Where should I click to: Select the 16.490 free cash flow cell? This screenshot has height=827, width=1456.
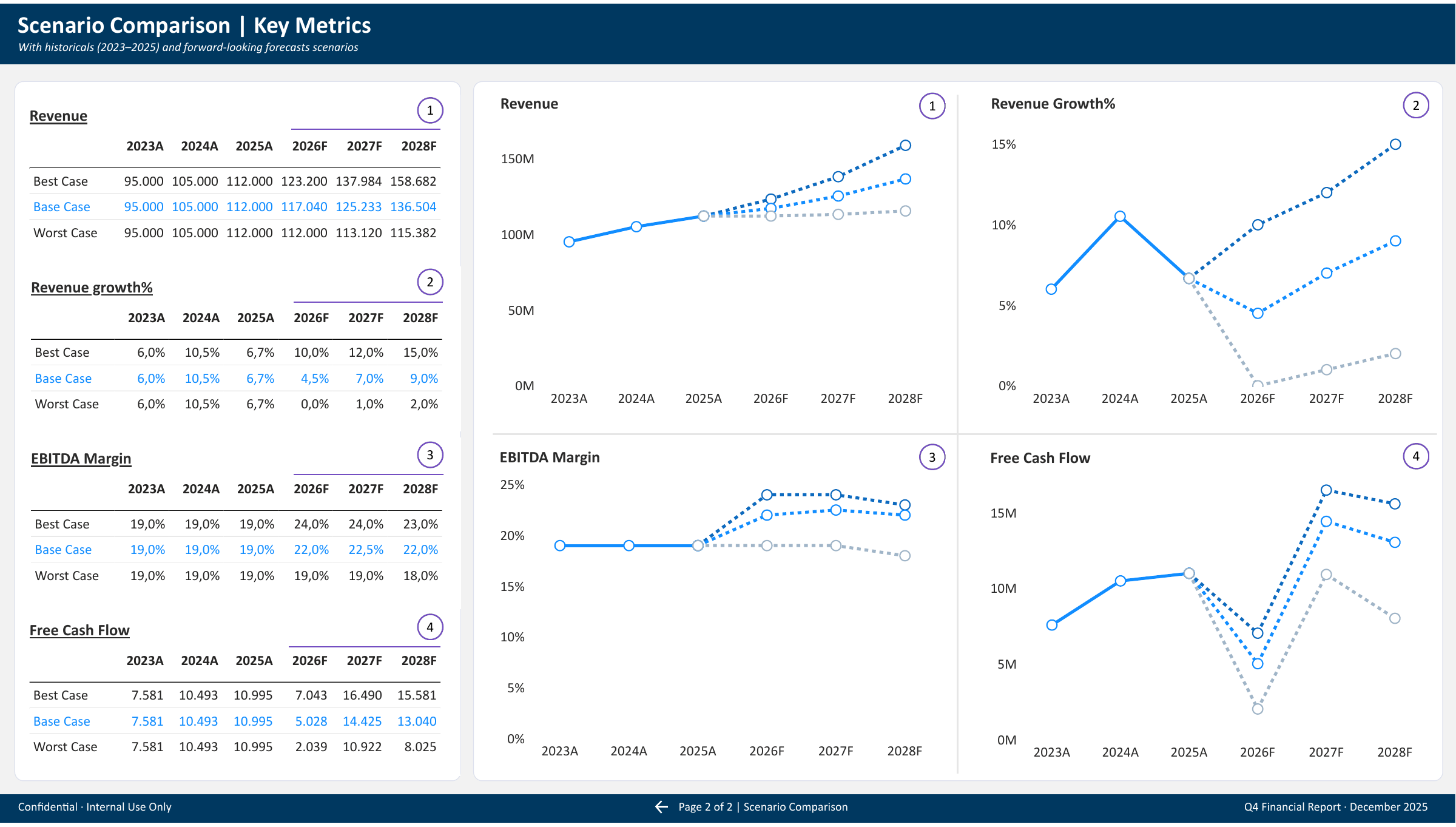coord(362,695)
